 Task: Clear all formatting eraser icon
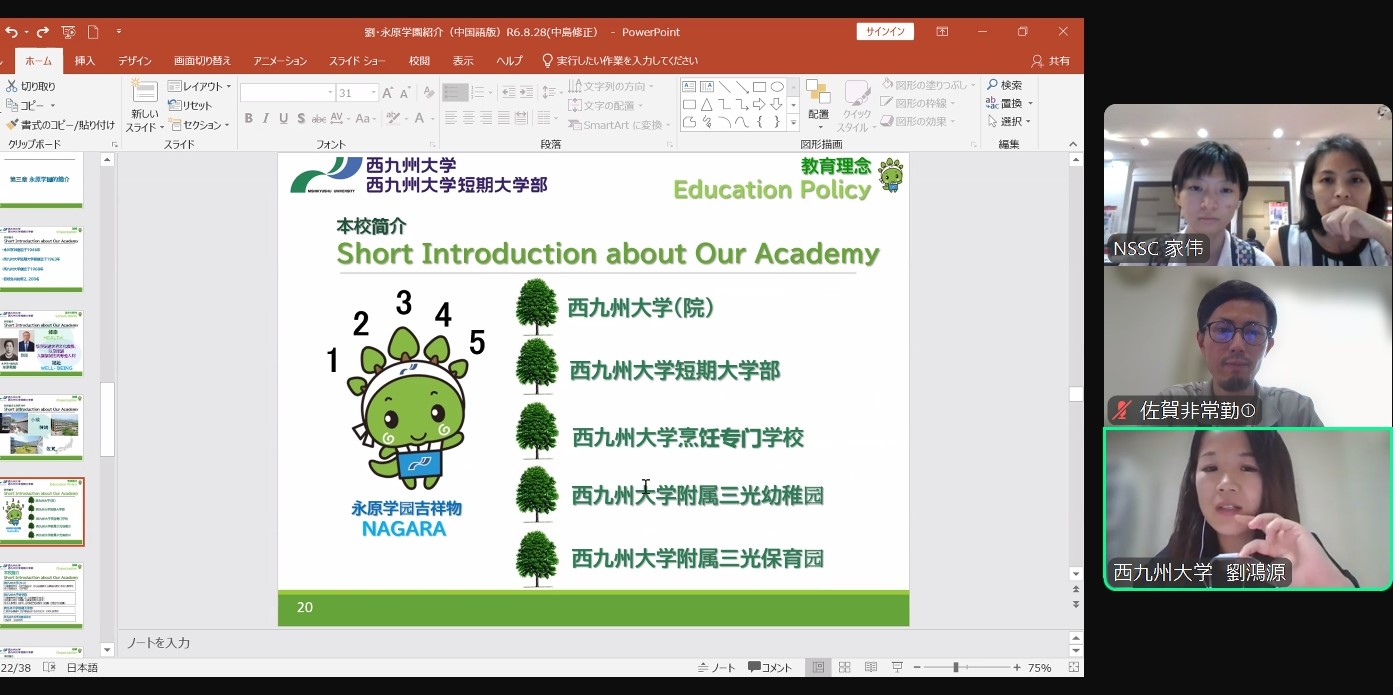point(429,93)
